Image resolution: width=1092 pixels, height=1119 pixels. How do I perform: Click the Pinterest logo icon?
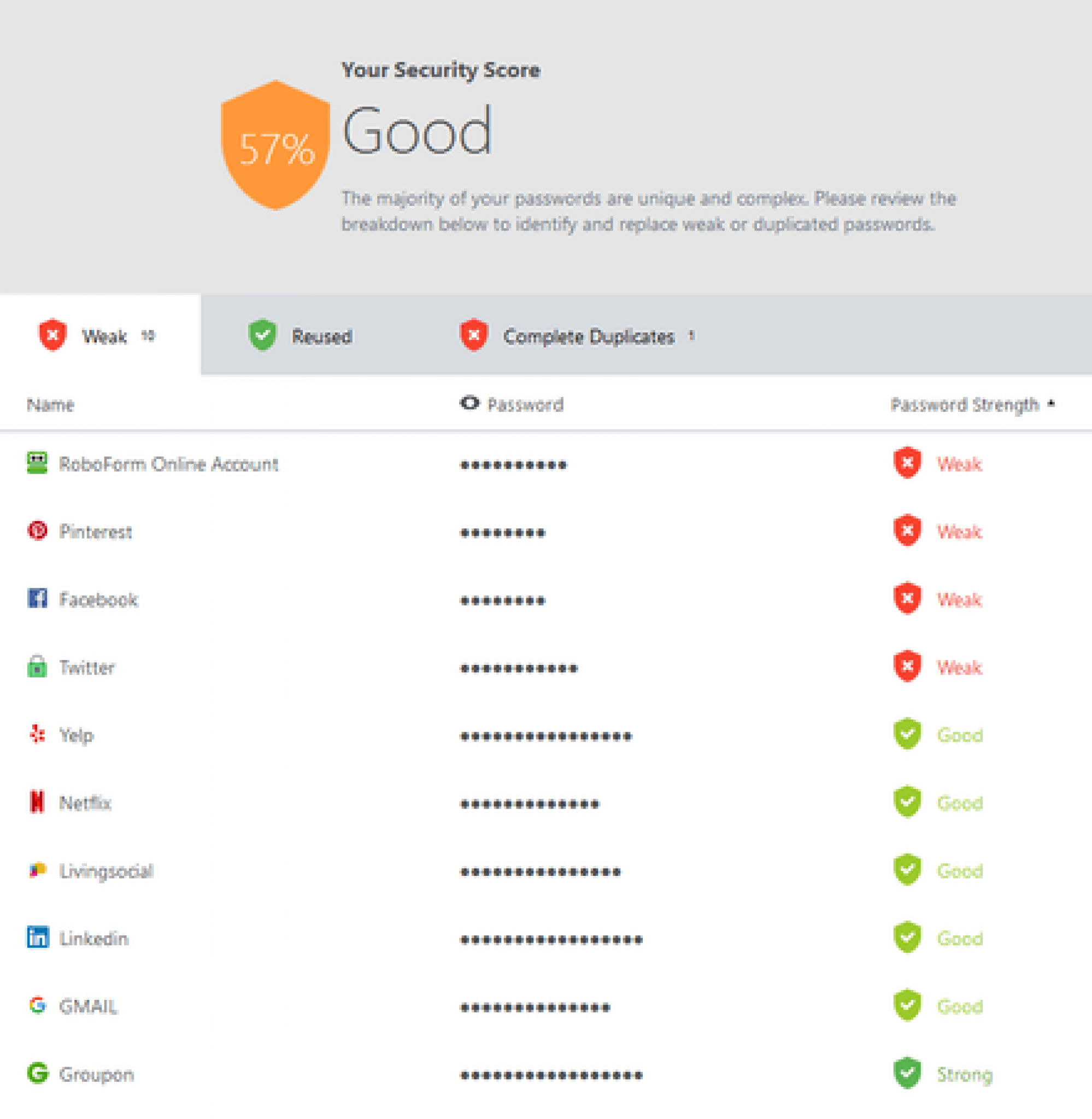[x=37, y=531]
